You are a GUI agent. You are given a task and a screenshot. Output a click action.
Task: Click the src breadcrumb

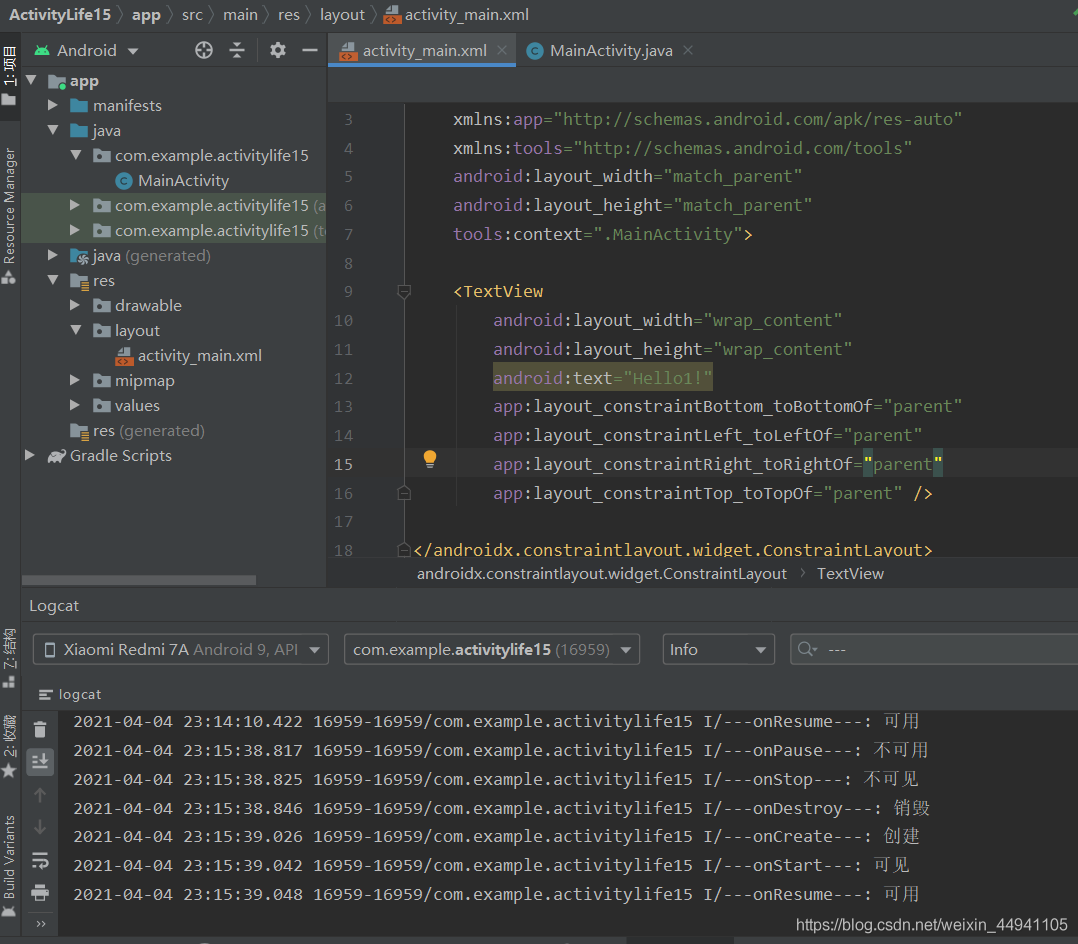192,14
